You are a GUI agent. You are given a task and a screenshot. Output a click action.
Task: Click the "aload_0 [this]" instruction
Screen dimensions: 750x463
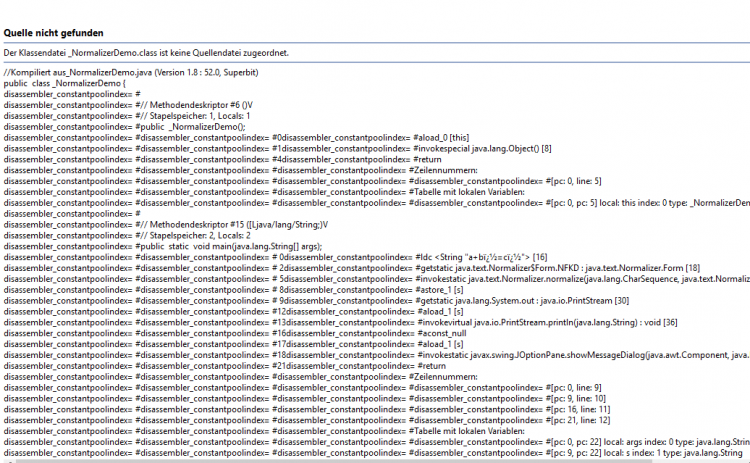pos(446,138)
